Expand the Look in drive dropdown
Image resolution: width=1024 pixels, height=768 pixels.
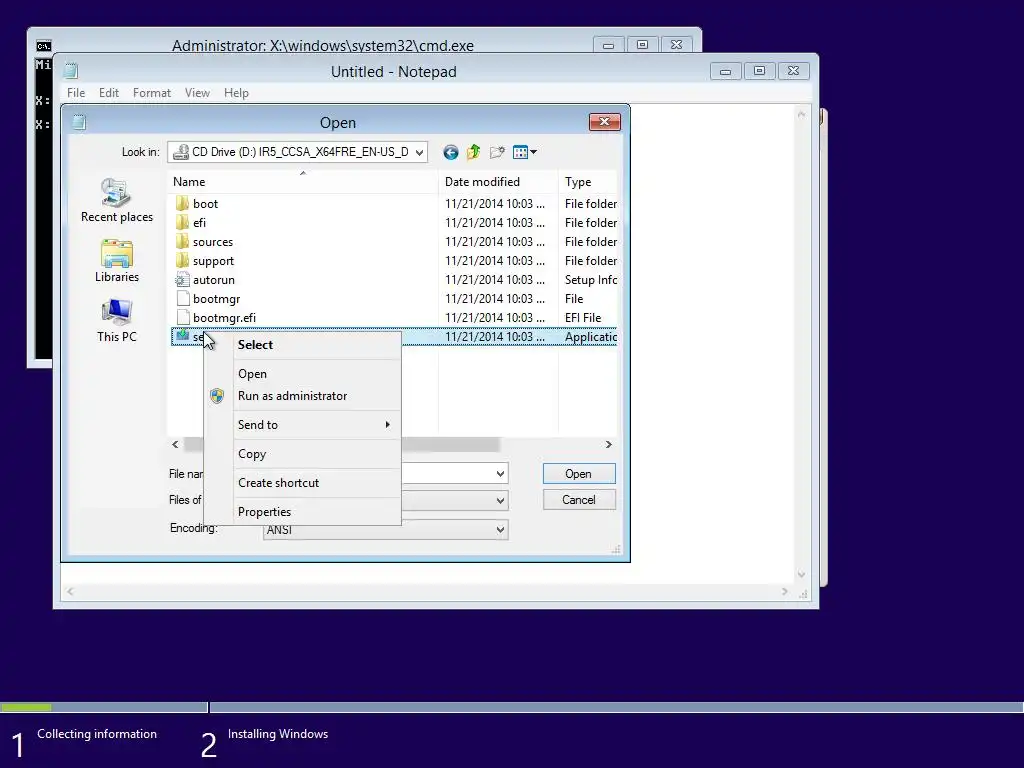point(420,152)
